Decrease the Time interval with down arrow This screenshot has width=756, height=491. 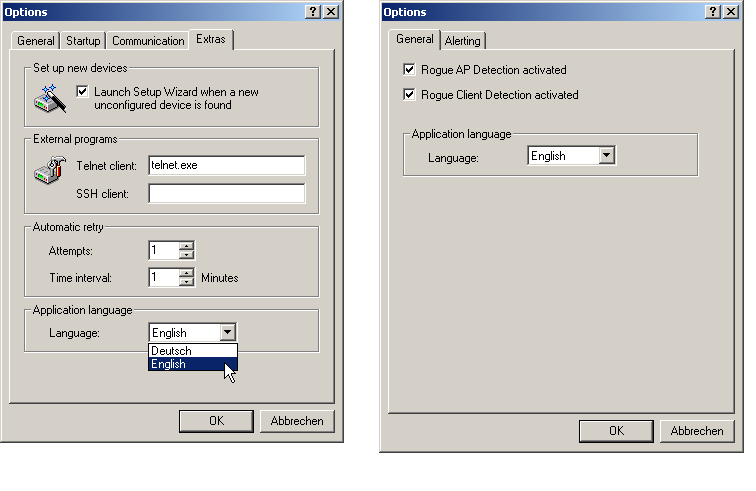(186, 282)
